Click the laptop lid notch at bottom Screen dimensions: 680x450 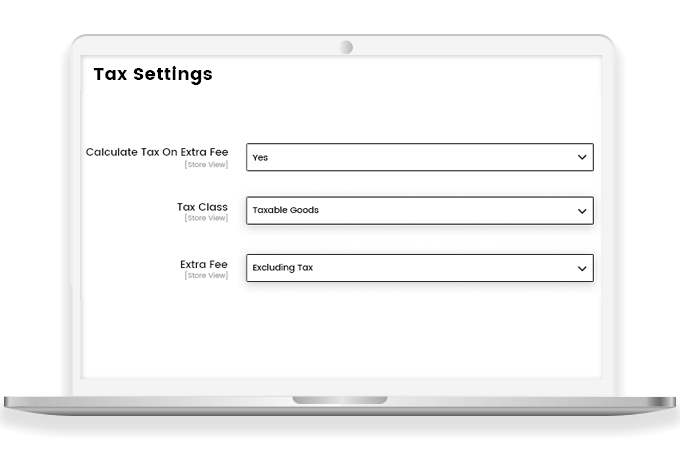click(x=340, y=400)
